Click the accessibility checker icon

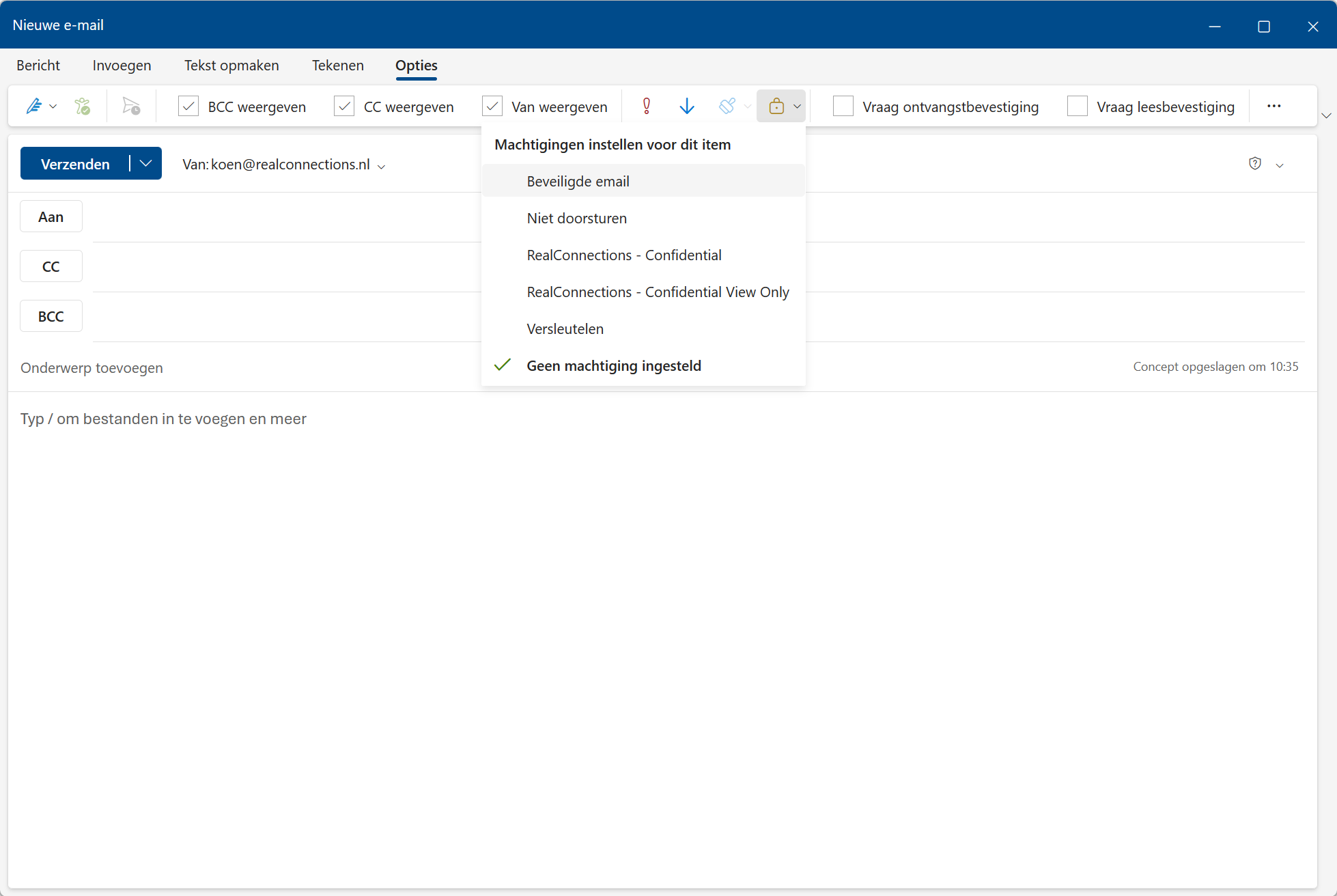pyautogui.click(x=83, y=107)
